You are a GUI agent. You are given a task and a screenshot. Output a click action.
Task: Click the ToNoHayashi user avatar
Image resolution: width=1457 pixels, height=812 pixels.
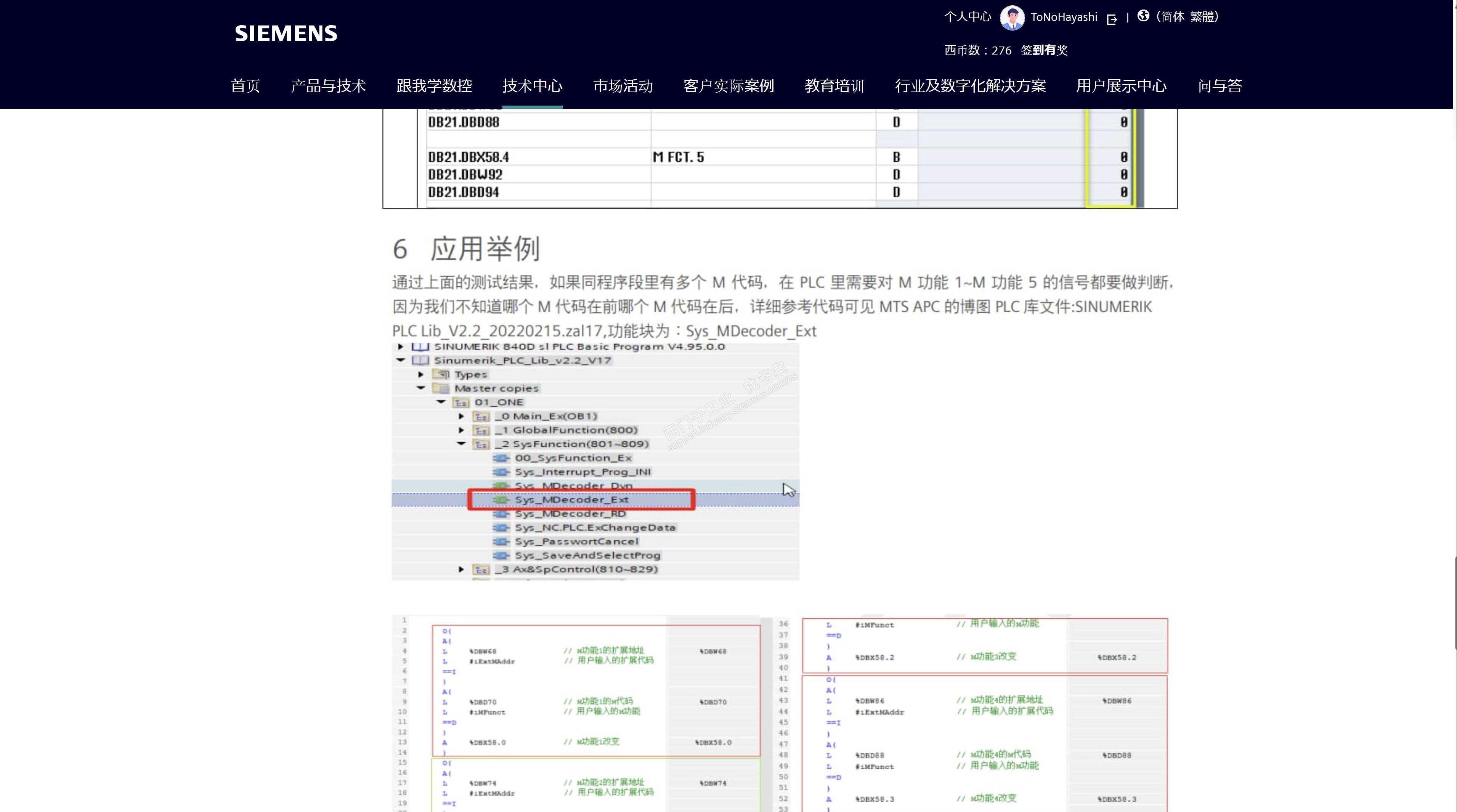pos(1012,18)
